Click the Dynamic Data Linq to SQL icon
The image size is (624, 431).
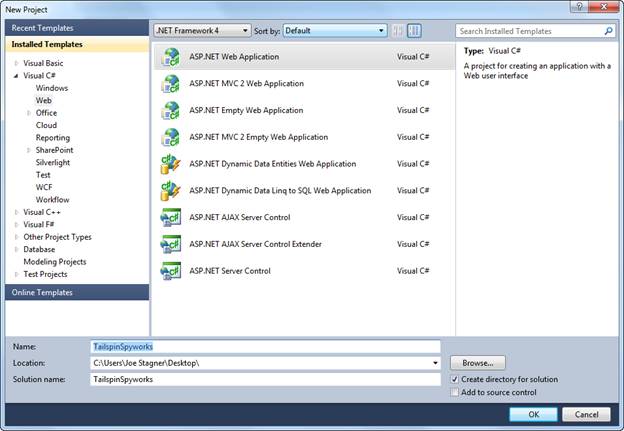pyautogui.click(x=170, y=191)
